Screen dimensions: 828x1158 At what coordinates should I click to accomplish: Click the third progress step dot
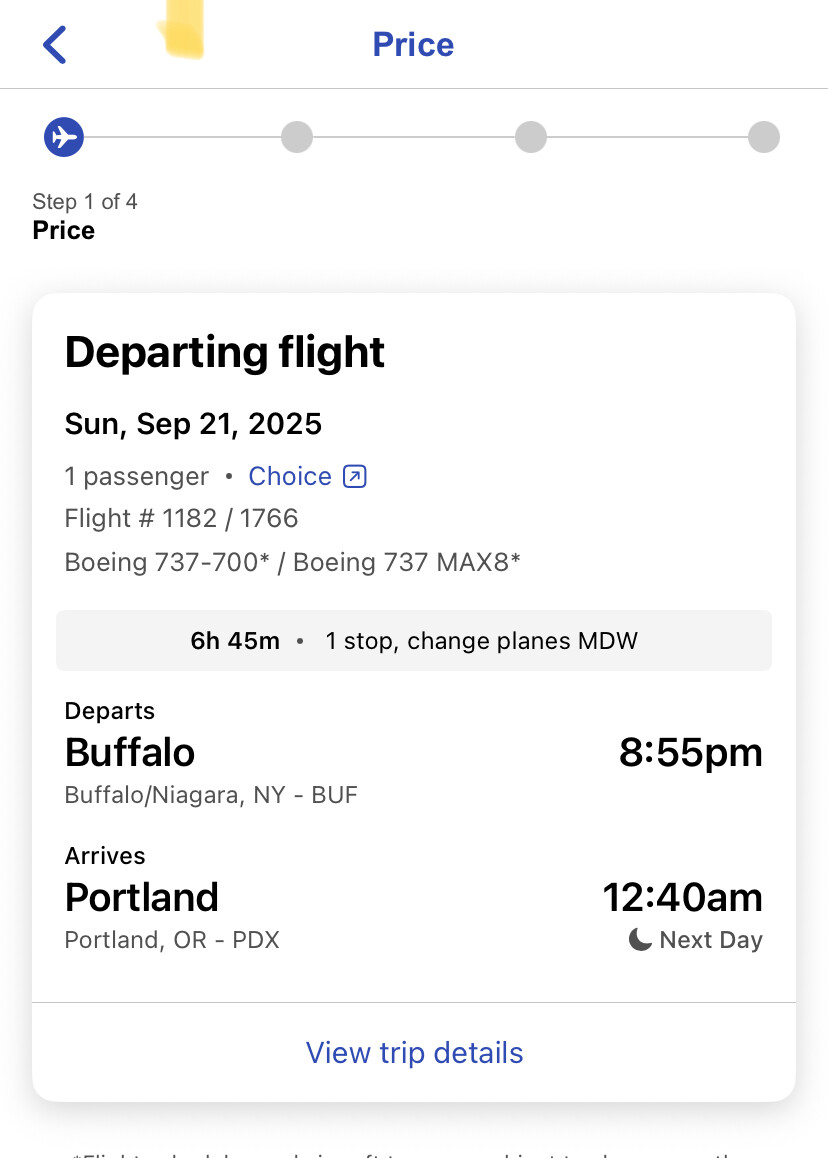tap(531, 137)
